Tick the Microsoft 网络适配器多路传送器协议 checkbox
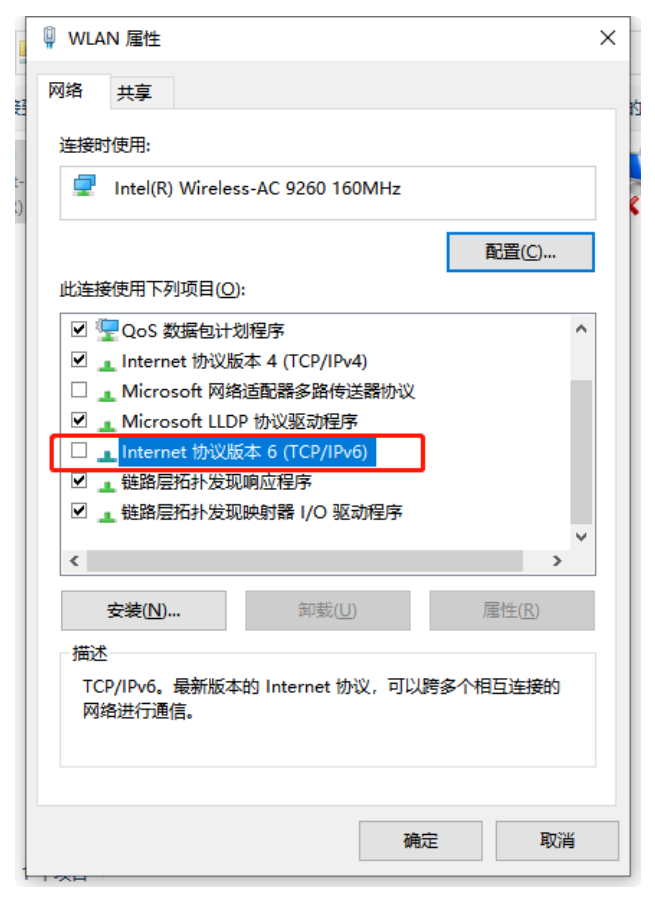The image size is (655, 897). click(x=79, y=390)
